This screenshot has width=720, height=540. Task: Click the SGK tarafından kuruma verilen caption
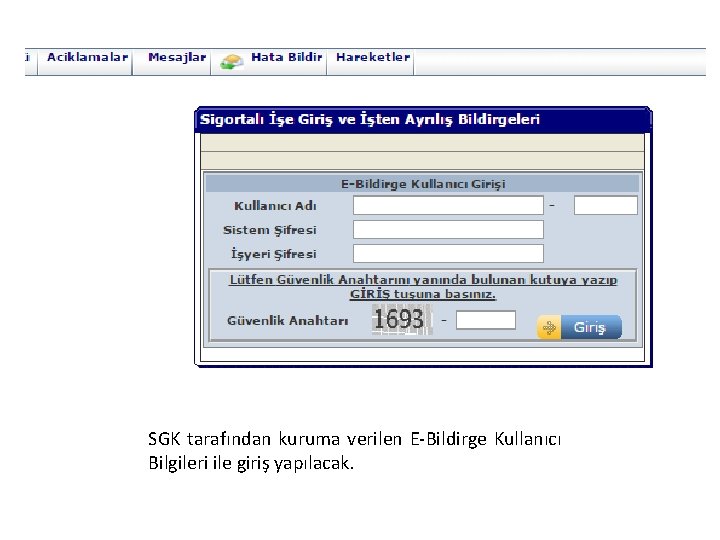(x=354, y=451)
